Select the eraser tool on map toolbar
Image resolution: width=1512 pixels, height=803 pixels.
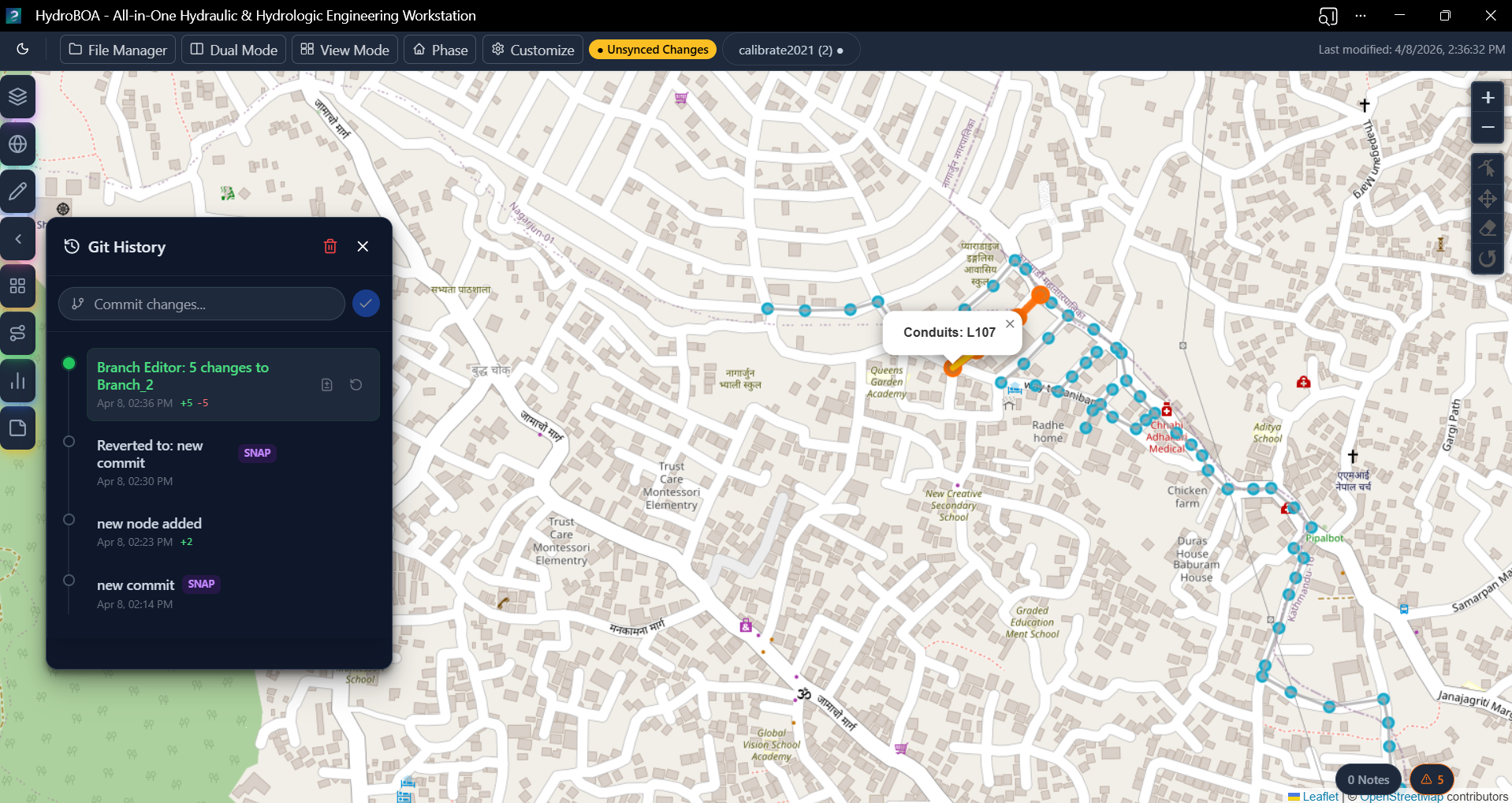click(1487, 229)
